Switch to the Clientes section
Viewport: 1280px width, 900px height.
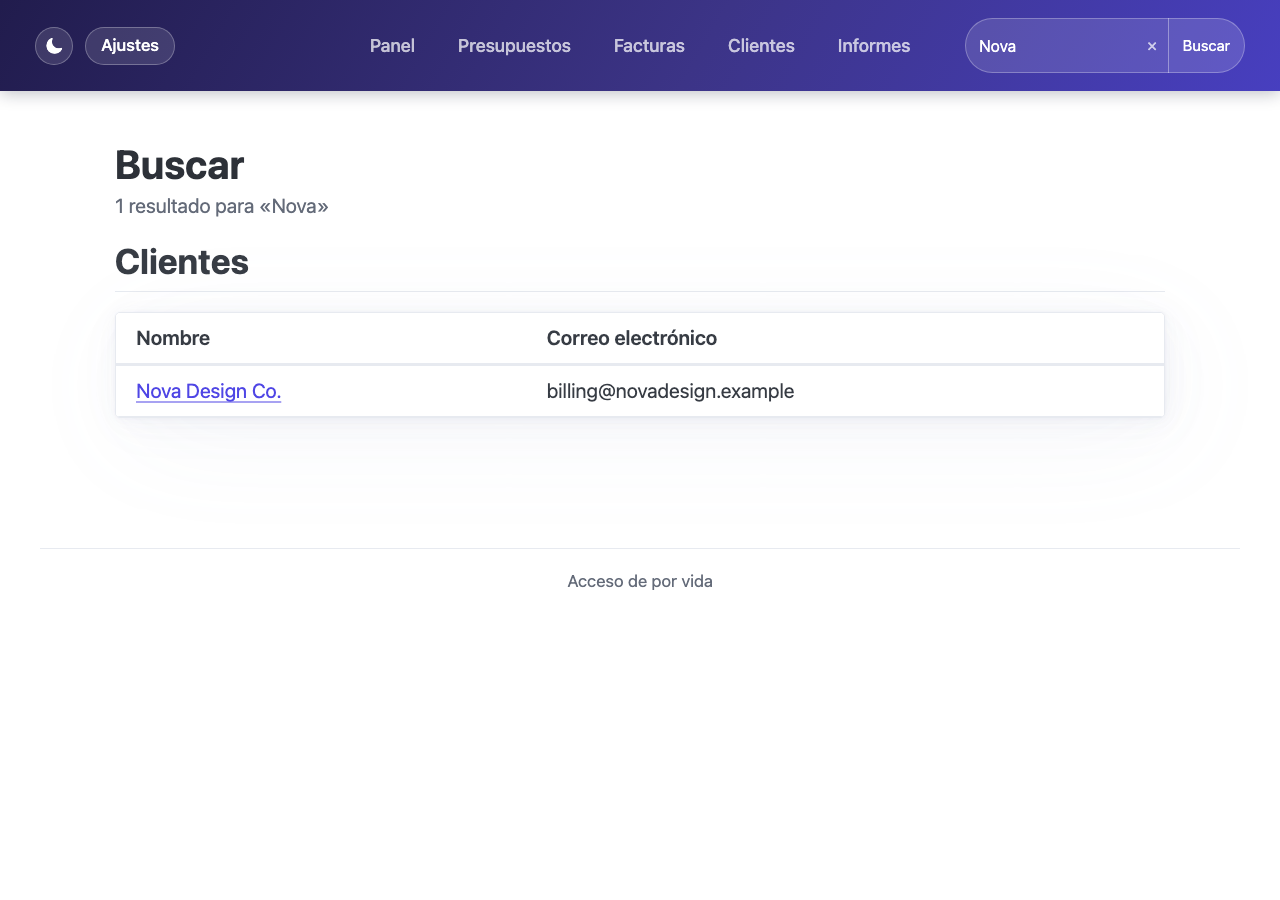[x=761, y=46]
